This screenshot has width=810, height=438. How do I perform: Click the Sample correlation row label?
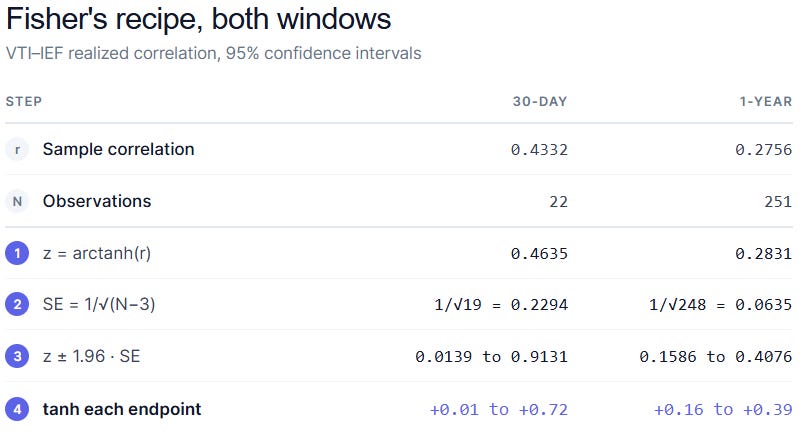point(118,149)
